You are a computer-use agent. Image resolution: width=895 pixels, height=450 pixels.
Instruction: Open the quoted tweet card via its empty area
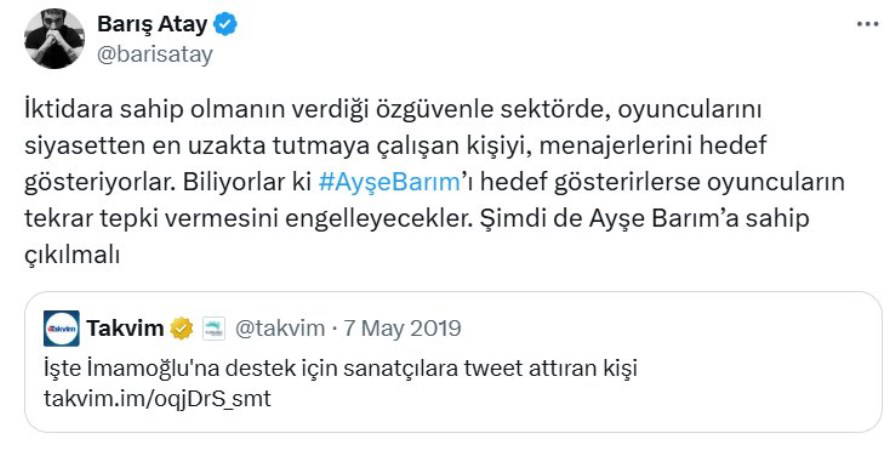point(700,400)
